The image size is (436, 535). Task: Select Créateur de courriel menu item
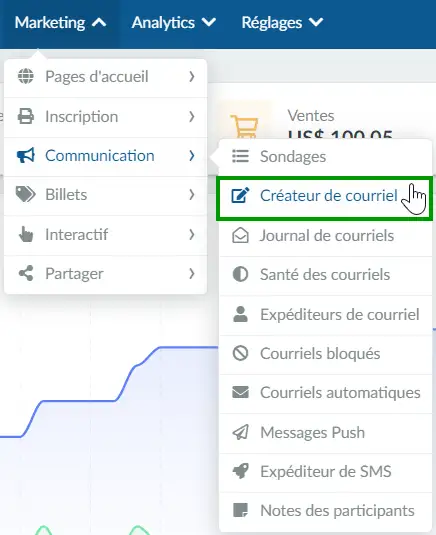point(324,196)
